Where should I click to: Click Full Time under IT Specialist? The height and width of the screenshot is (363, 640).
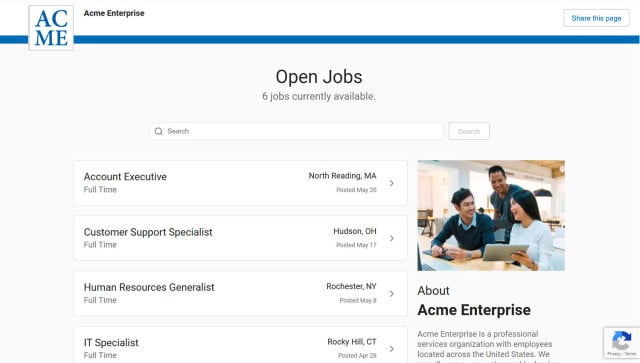(x=100, y=355)
